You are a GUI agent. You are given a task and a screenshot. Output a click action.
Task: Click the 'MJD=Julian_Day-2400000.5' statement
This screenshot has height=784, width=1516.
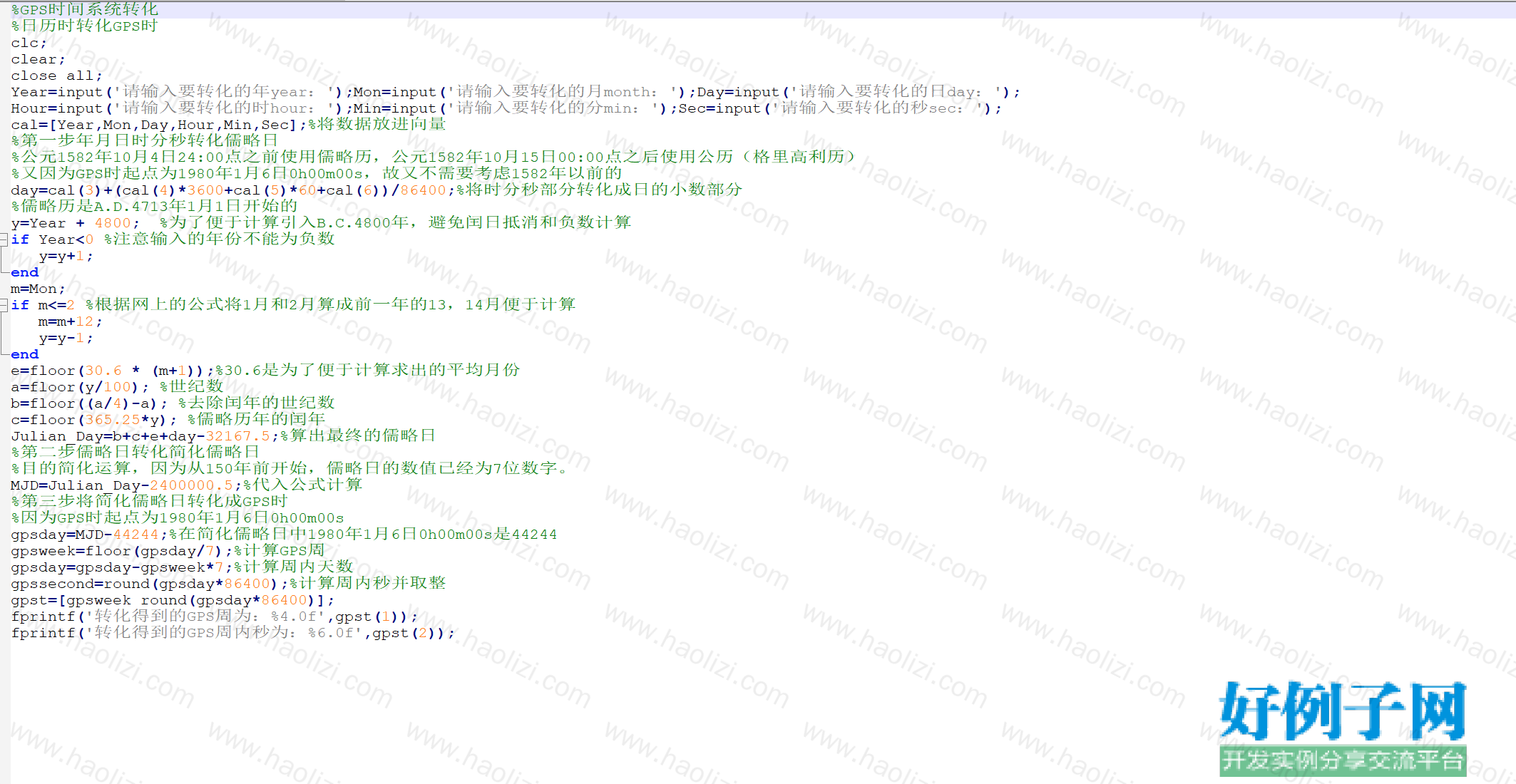click(126, 485)
